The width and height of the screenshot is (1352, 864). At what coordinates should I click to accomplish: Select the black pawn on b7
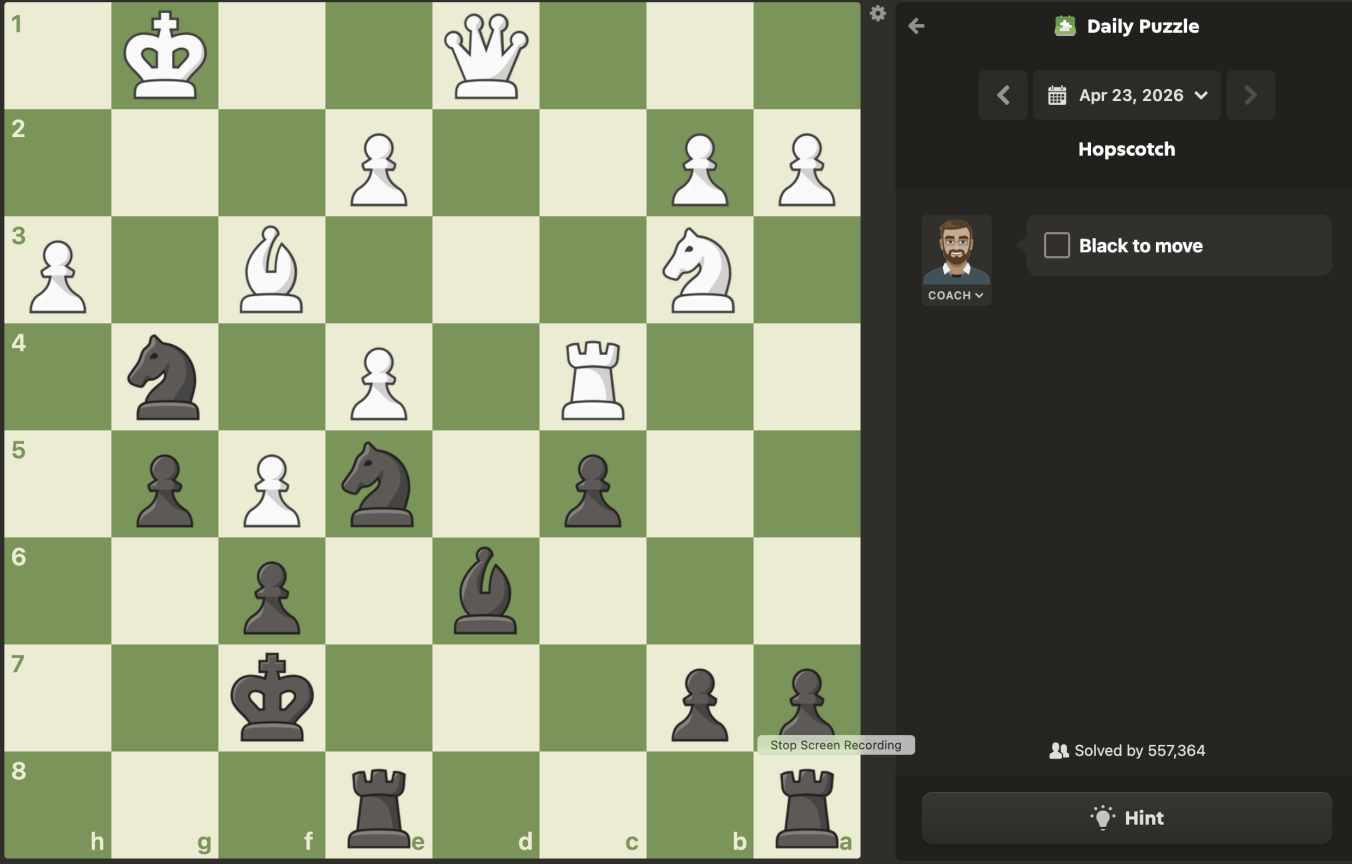click(x=700, y=704)
